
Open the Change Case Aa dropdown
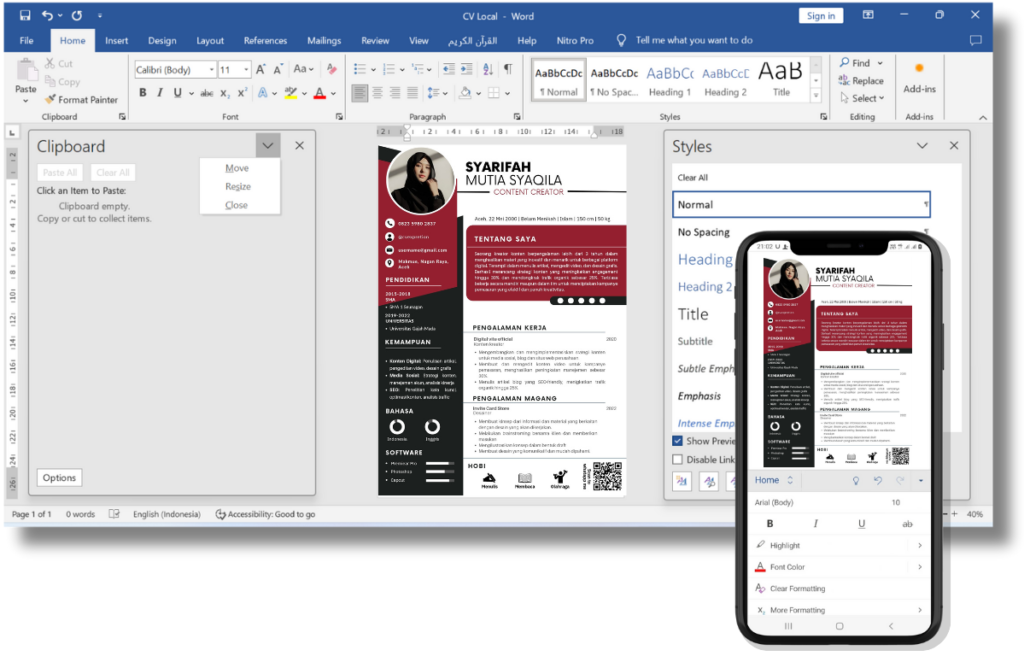(x=303, y=69)
